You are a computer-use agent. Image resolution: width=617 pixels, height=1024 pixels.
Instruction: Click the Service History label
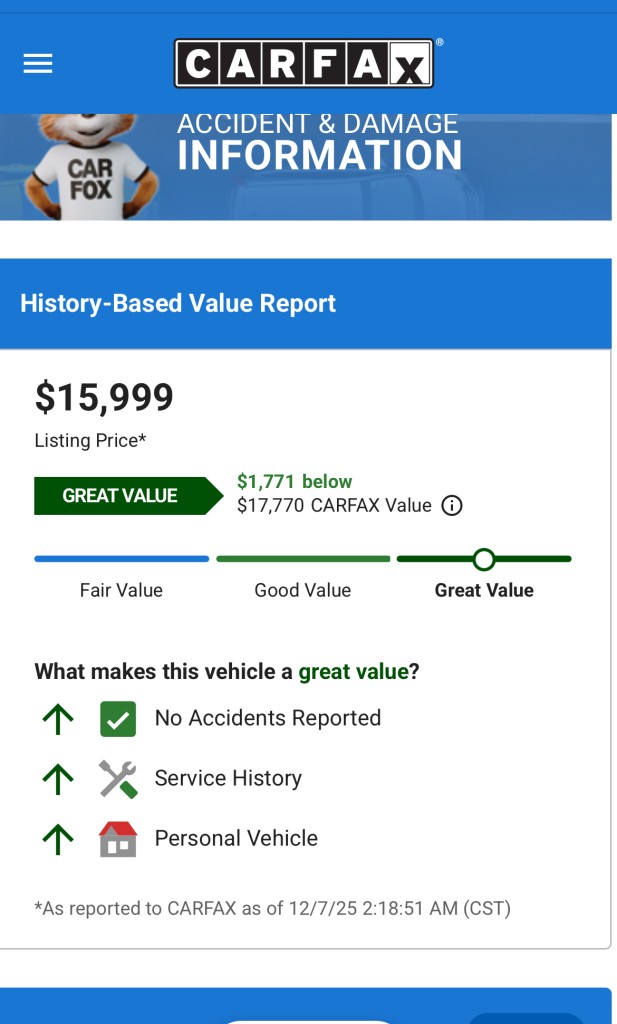228,779
